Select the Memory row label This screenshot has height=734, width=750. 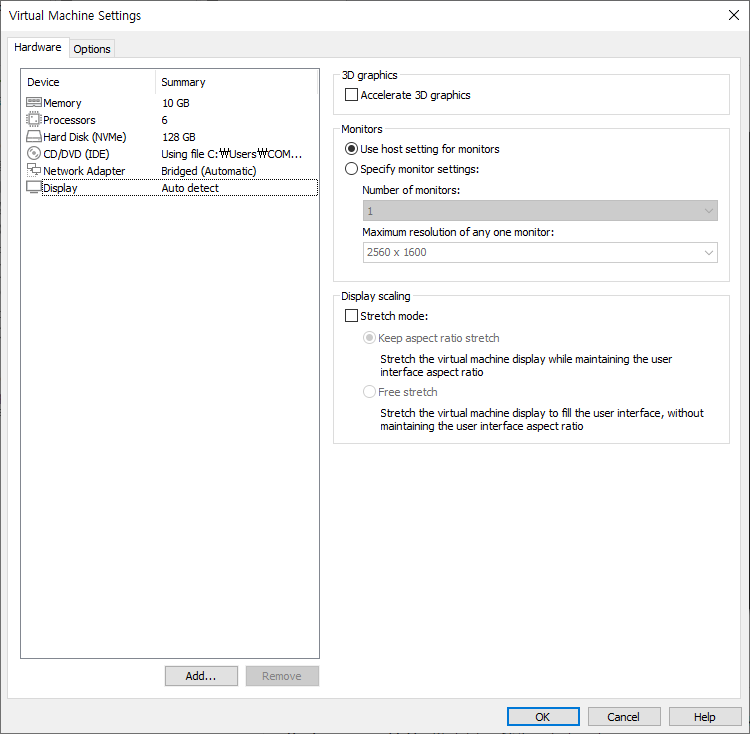(x=62, y=103)
